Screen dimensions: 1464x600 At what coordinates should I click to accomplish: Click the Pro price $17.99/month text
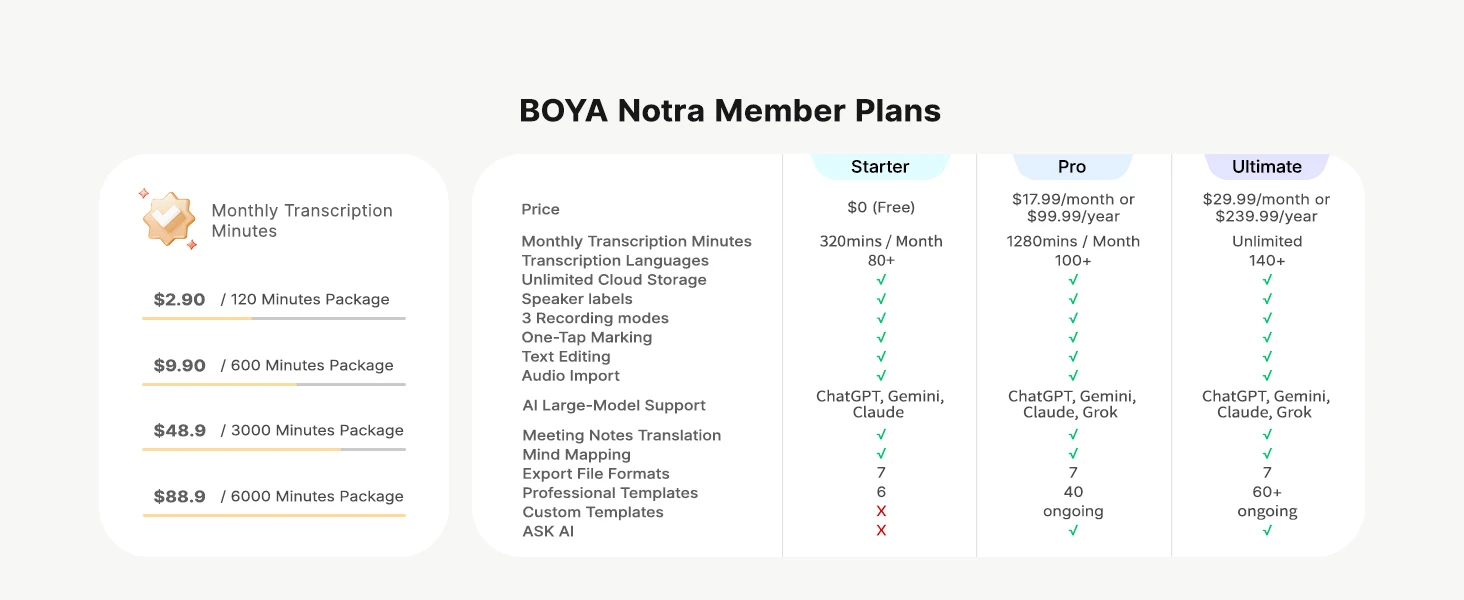pos(1073,199)
